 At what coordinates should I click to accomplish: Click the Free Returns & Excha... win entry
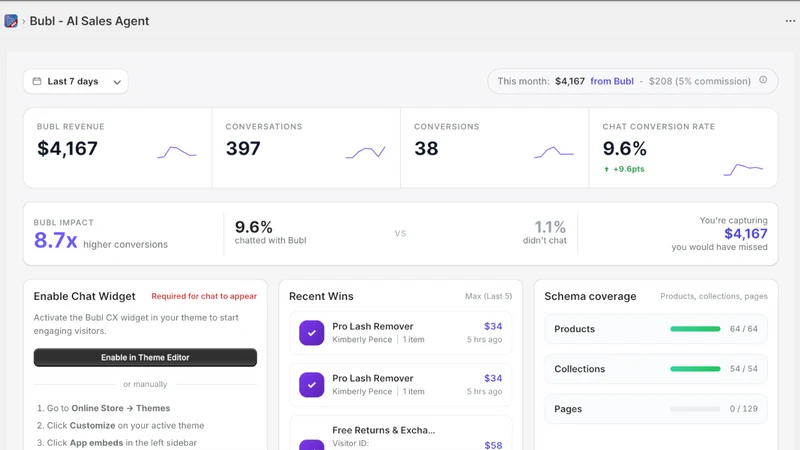(401, 433)
